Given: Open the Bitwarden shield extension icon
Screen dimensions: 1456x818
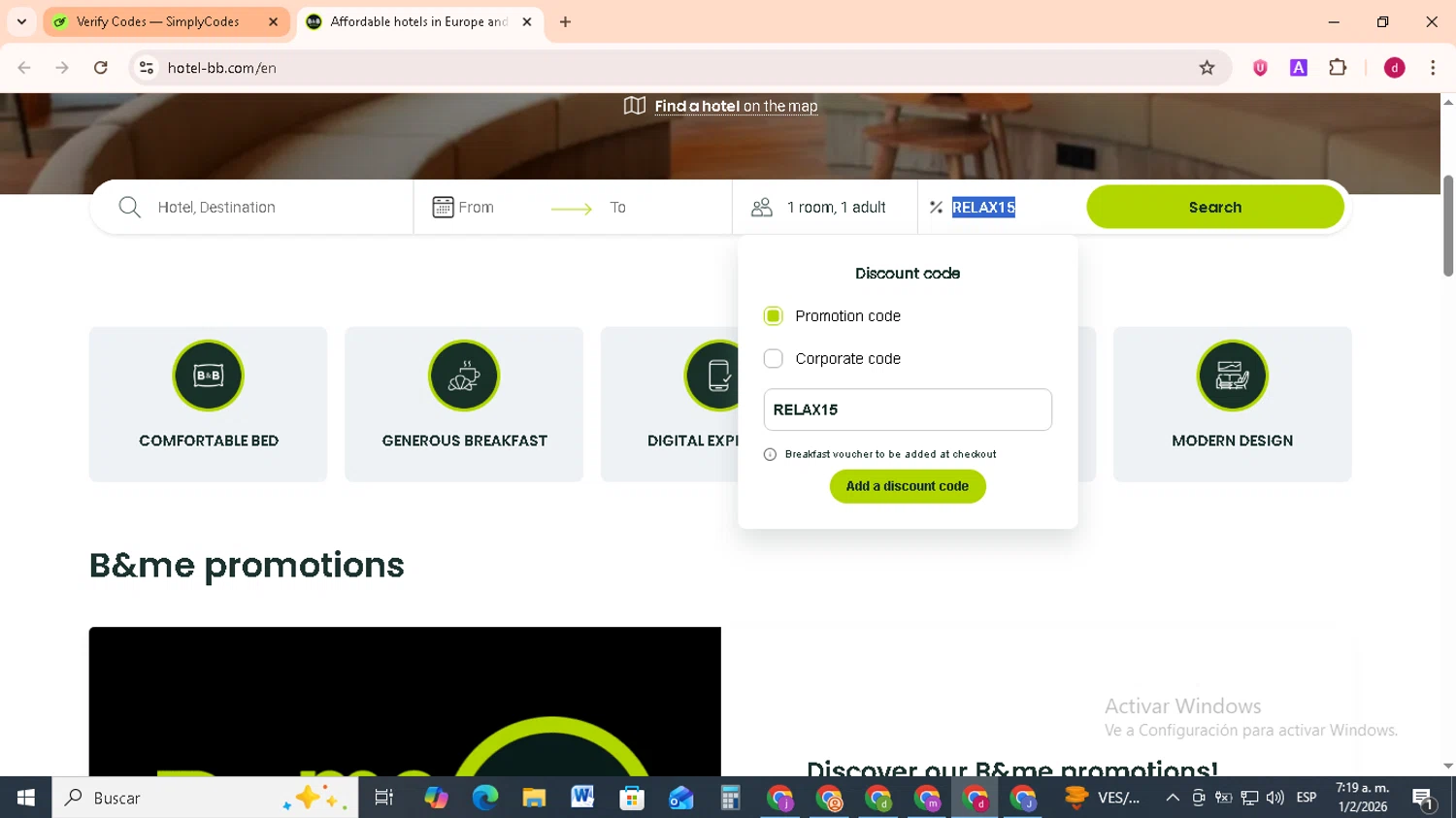Looking at the screenshot, I should click(1260, 68).
